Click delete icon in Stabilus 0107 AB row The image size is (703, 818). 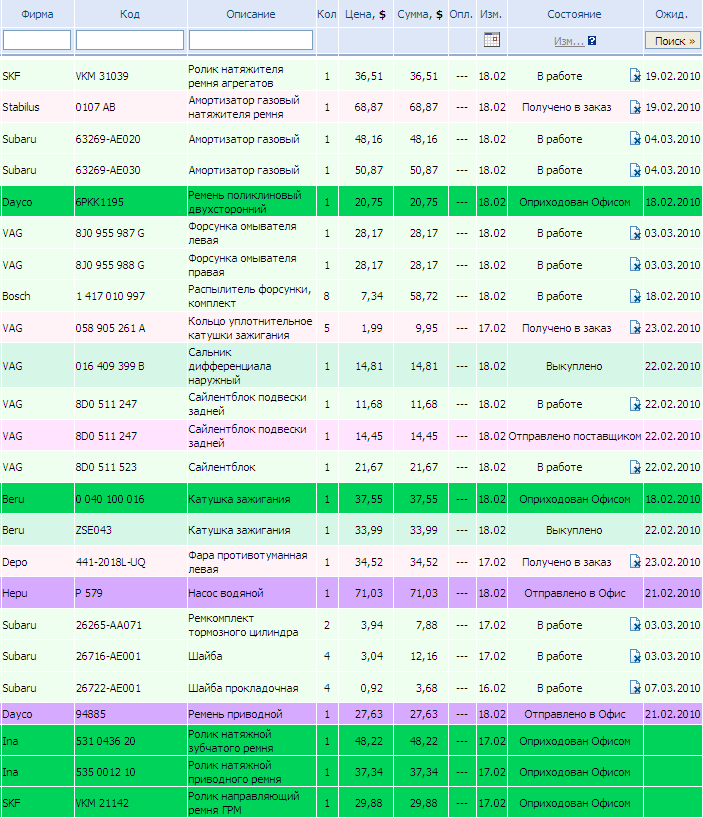[x=635, y=107]
